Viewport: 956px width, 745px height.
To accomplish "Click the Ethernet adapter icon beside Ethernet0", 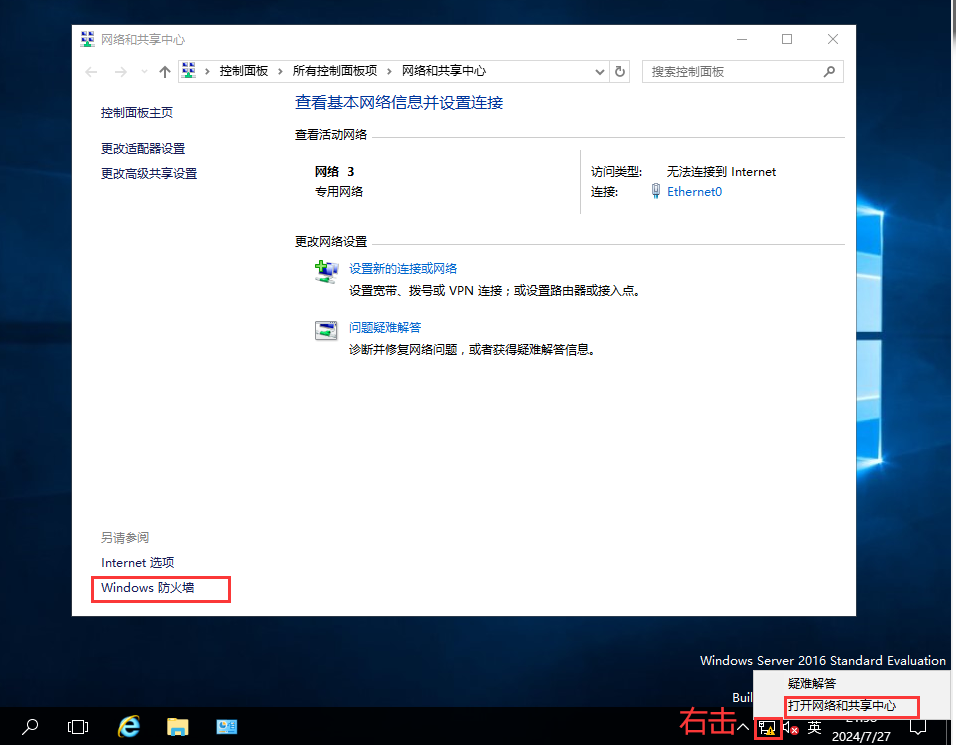I will pyautogui.click(x=655, y=191).
